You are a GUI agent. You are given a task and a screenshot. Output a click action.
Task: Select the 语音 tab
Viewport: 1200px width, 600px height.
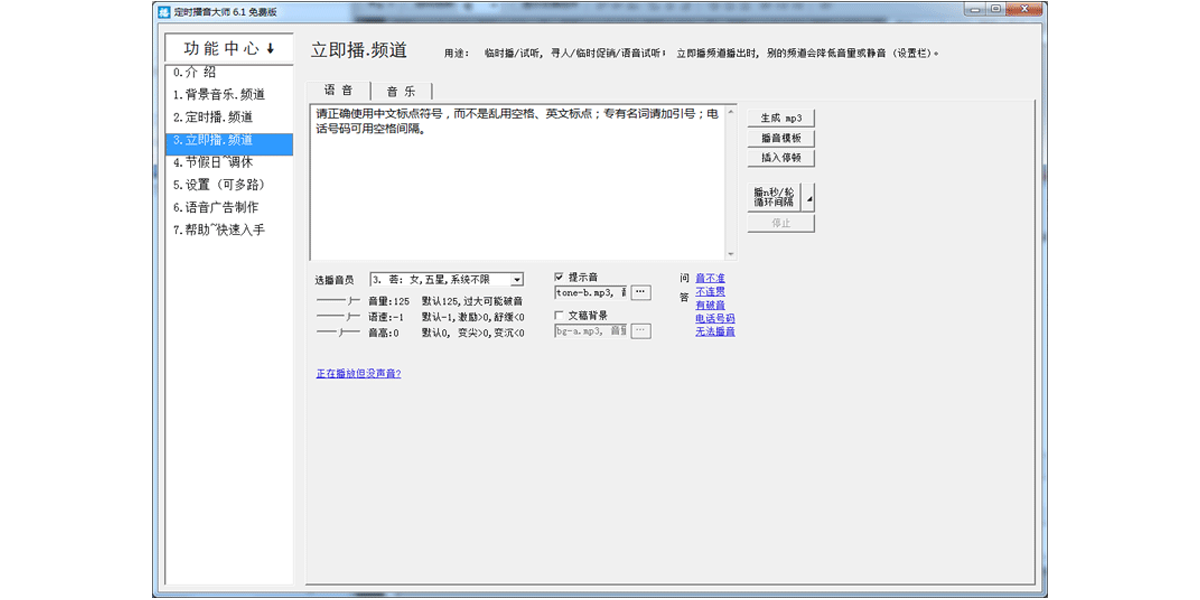pos(340,88)
